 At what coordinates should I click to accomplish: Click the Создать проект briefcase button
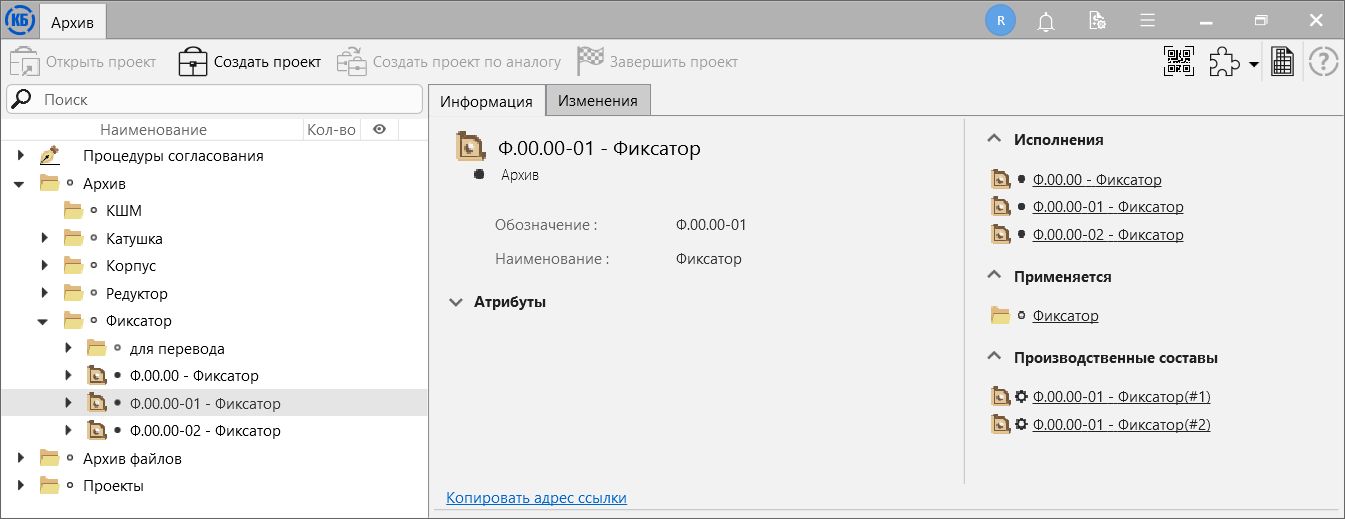pyautogui.click(x=250, y=62)
